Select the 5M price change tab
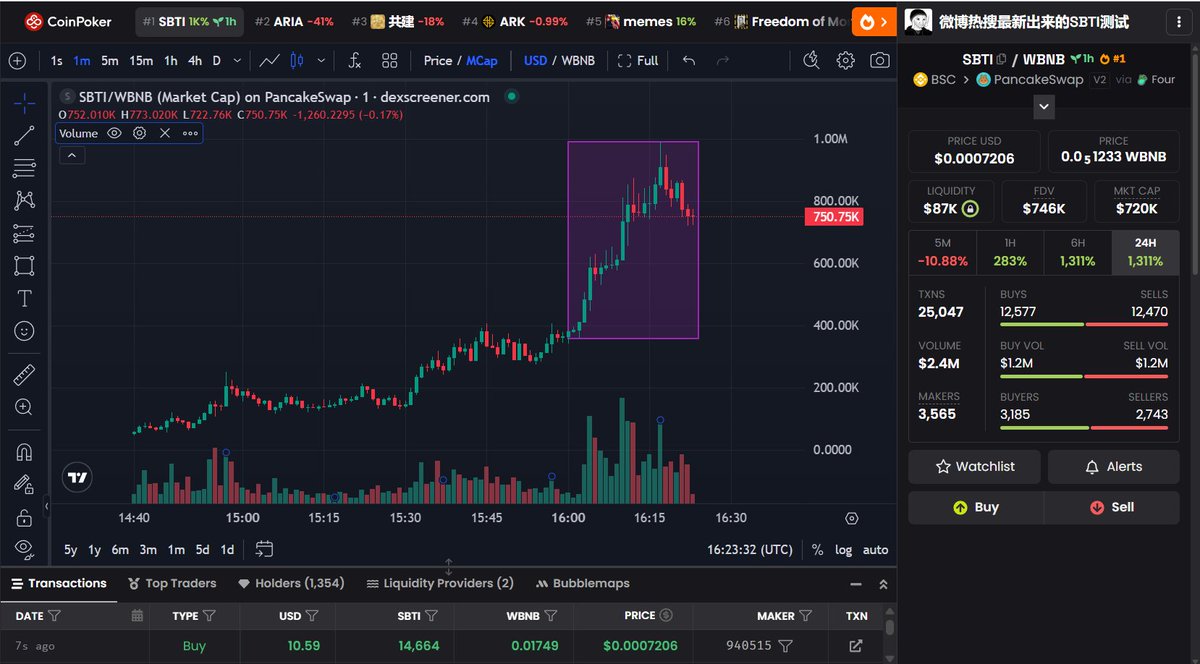Image resolution: width=1200 pixels, height=664 pixels. [x=942, y=253]
